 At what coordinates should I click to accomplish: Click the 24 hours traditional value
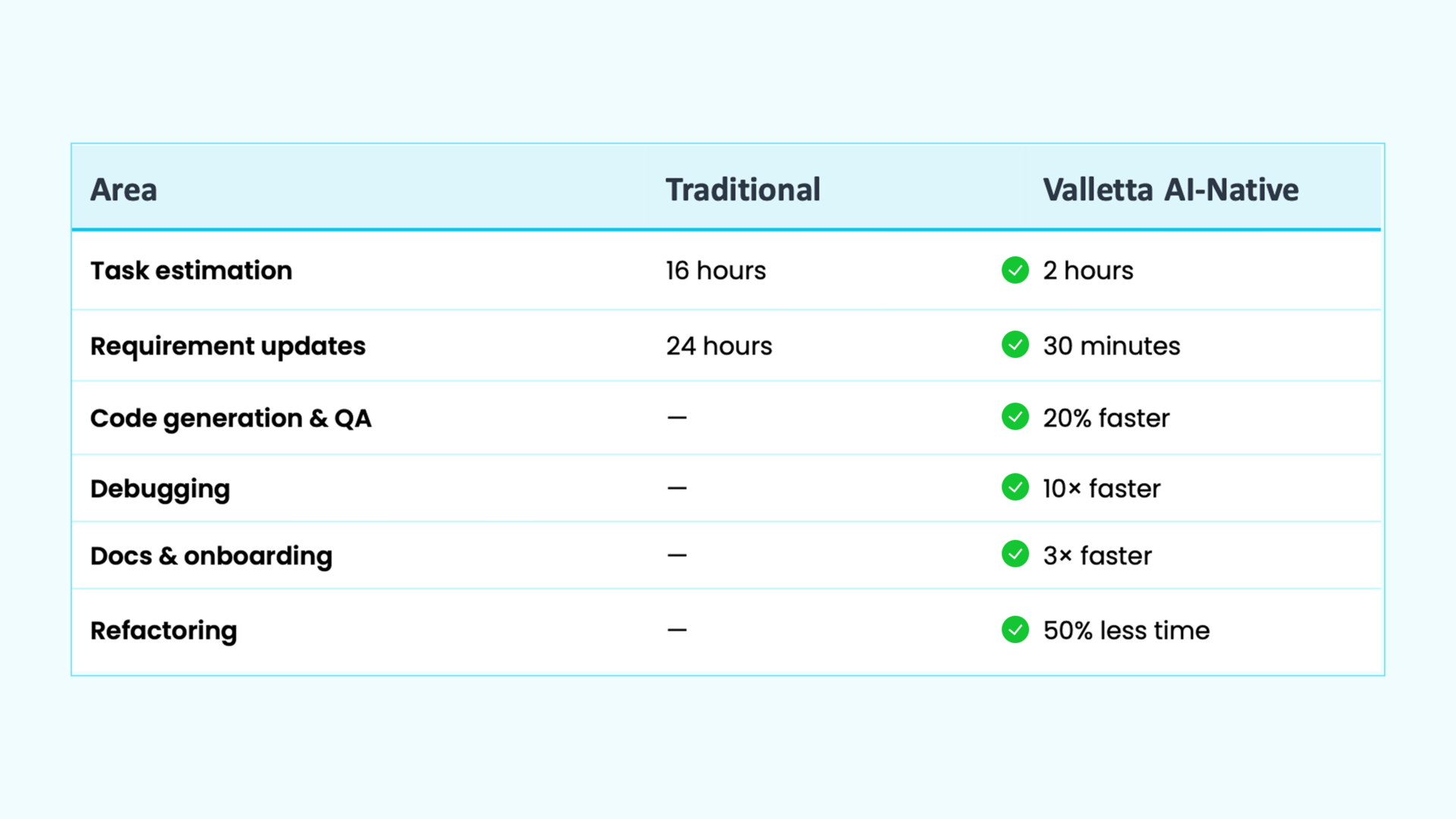point(719,347)
